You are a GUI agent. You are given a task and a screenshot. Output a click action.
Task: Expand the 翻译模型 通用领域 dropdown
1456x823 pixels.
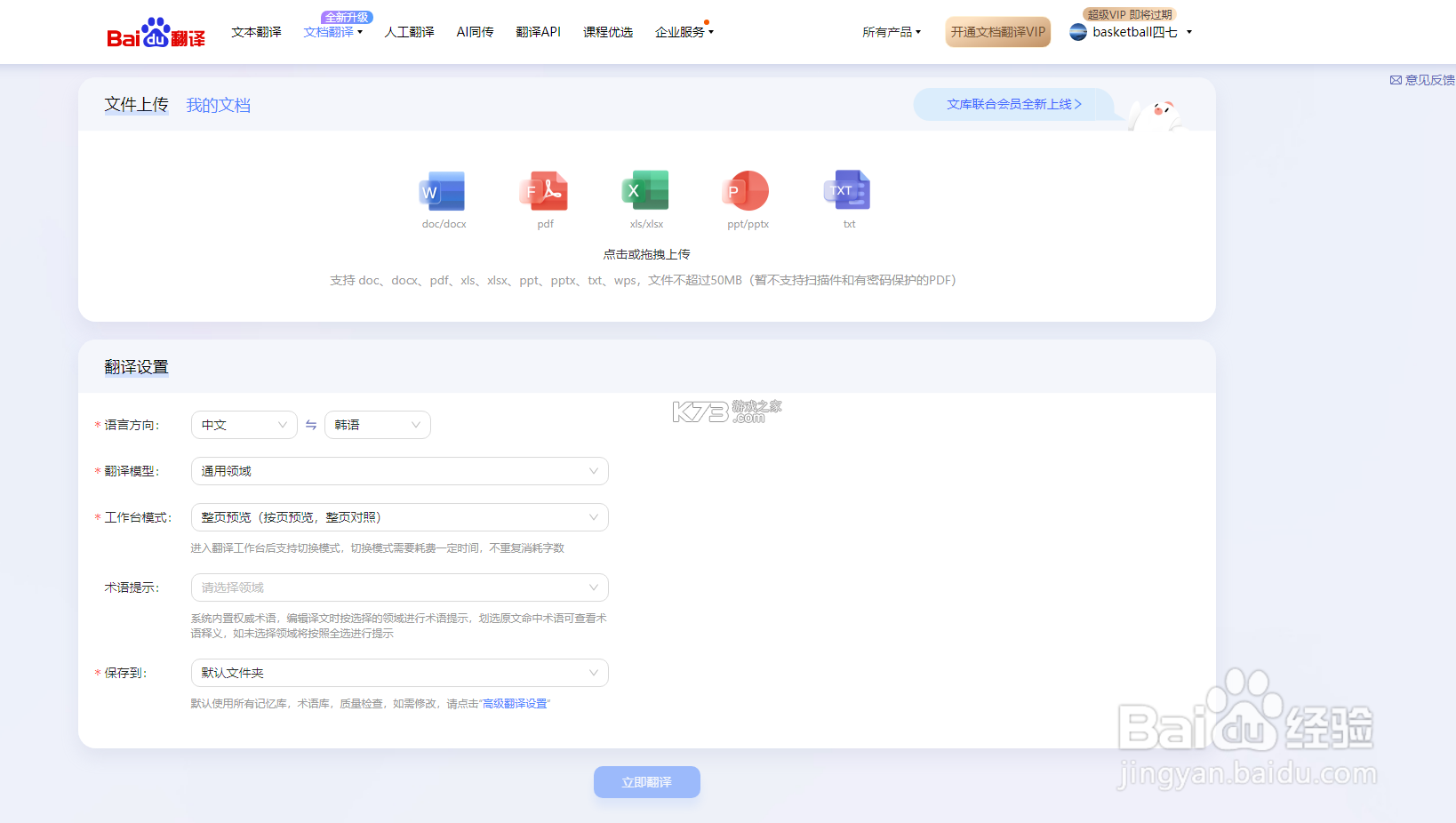pos(400,471)
